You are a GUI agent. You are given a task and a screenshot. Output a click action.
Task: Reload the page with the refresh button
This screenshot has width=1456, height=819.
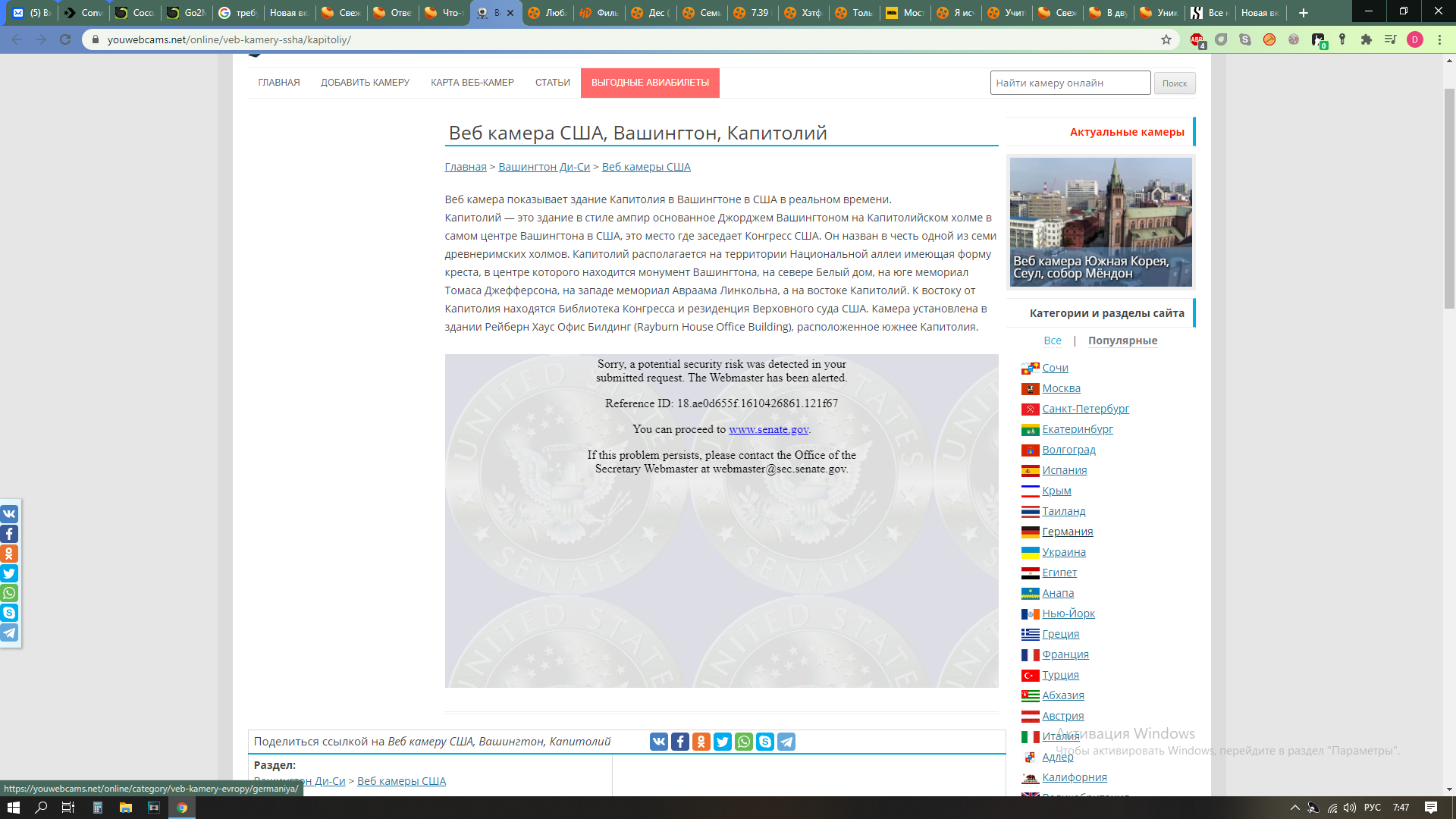(65, 39)
